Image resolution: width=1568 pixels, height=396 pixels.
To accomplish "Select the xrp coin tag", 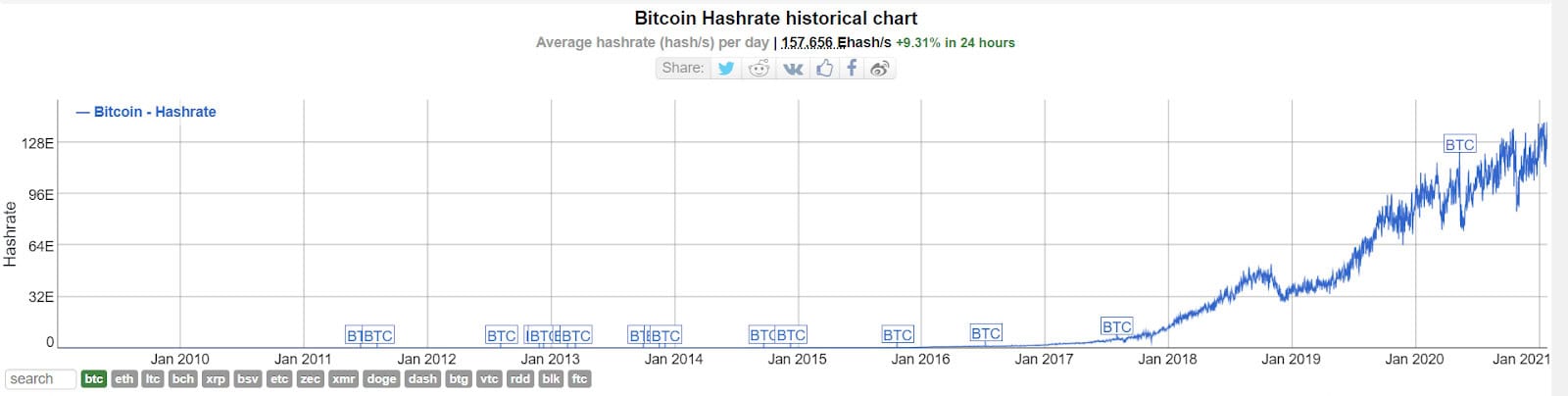I will [x=216, y=378].
